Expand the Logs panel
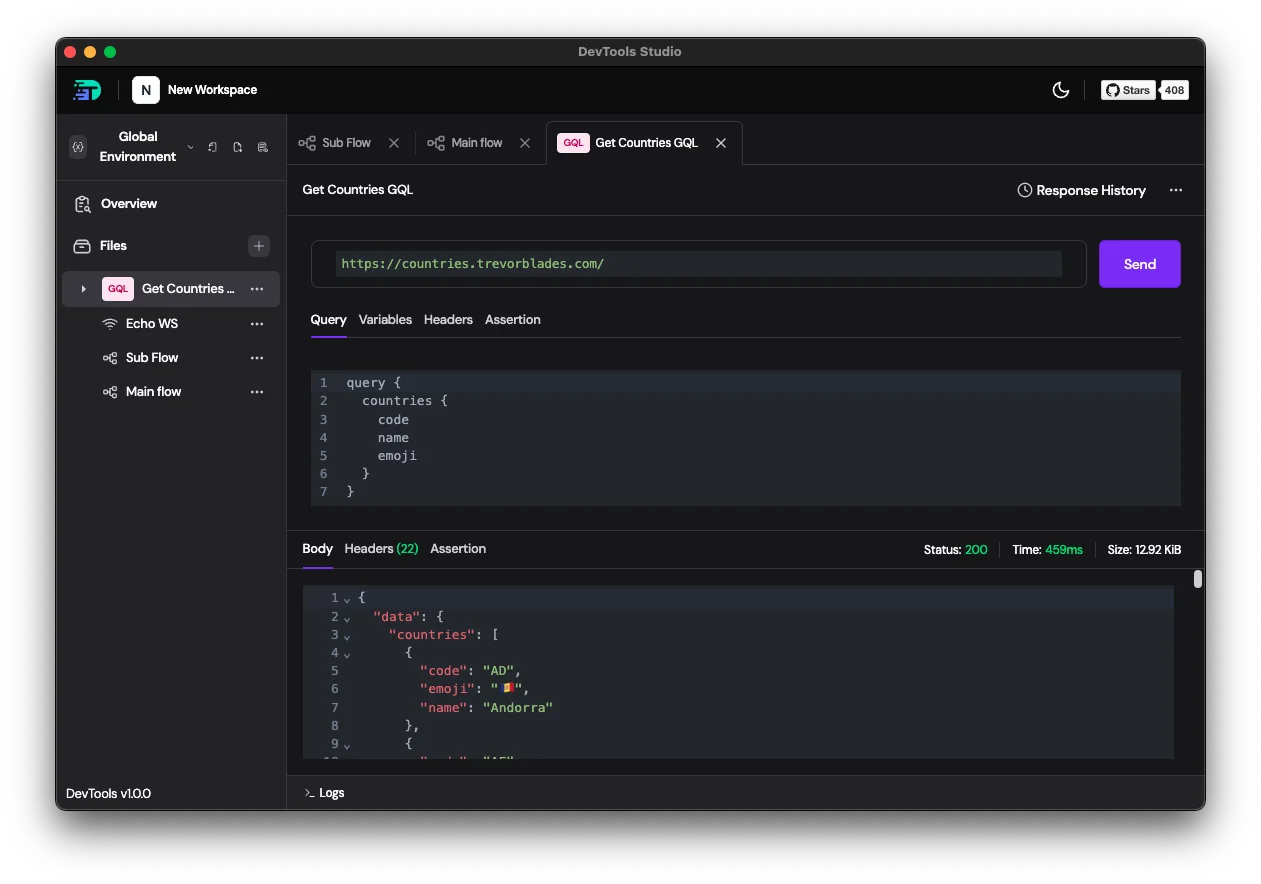 click(325, 792)
